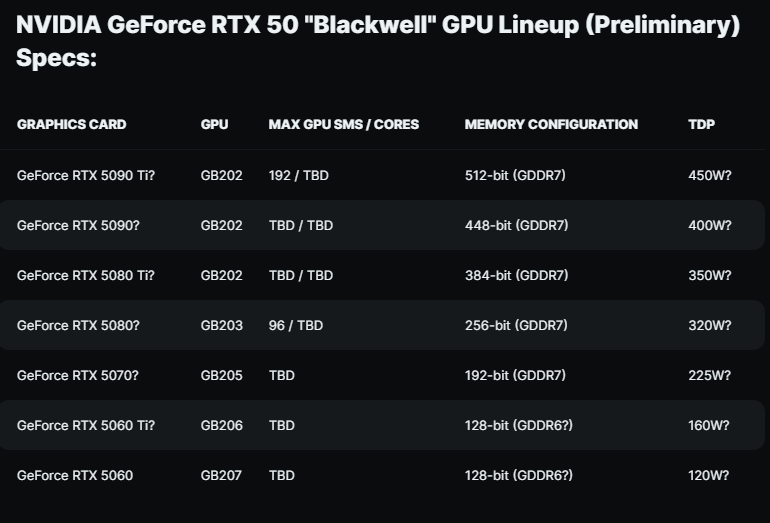Select the GeForce RTX 5060 row name
The width and height of the screenshot is (770, 523).
(x=75, y=475)
